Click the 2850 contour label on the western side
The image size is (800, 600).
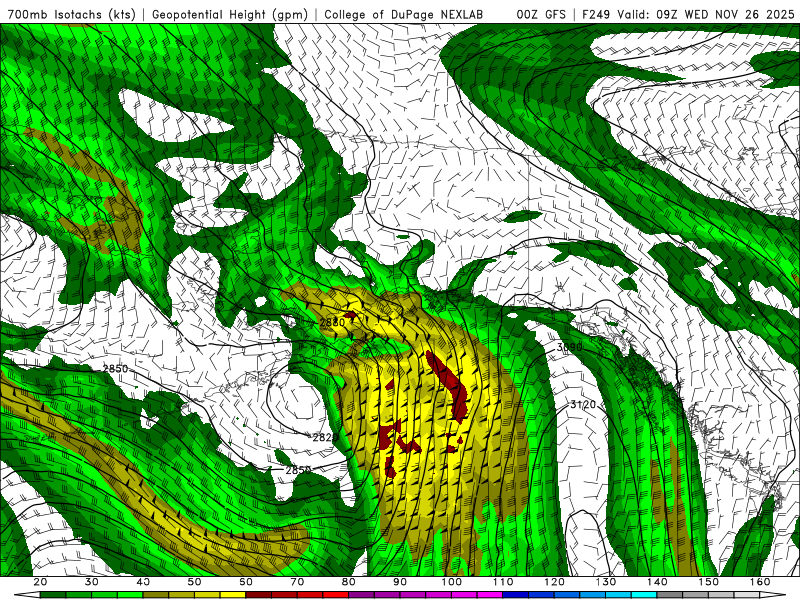click(x=115, y=369)
